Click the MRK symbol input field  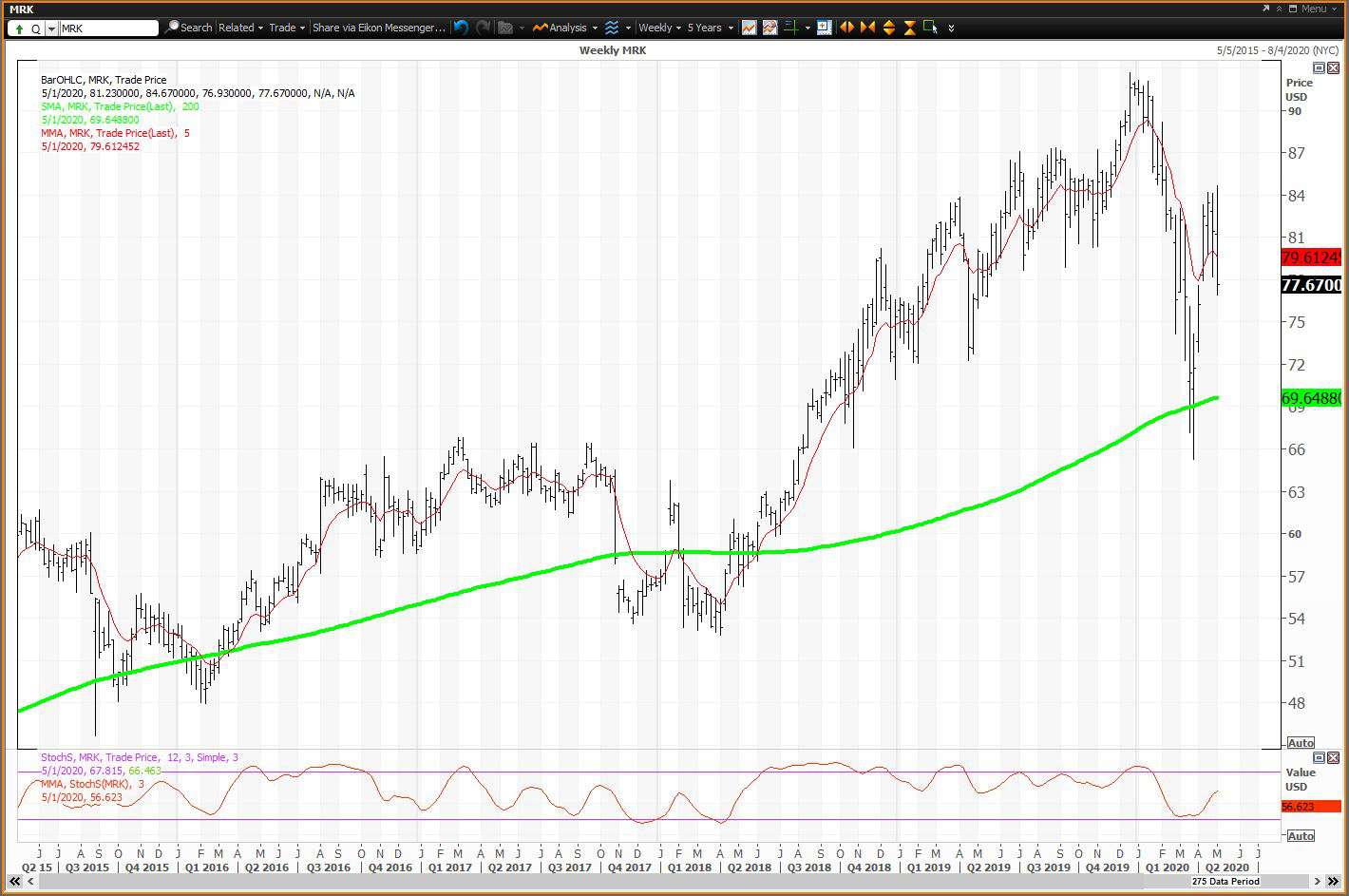click(x=108, y=29)
